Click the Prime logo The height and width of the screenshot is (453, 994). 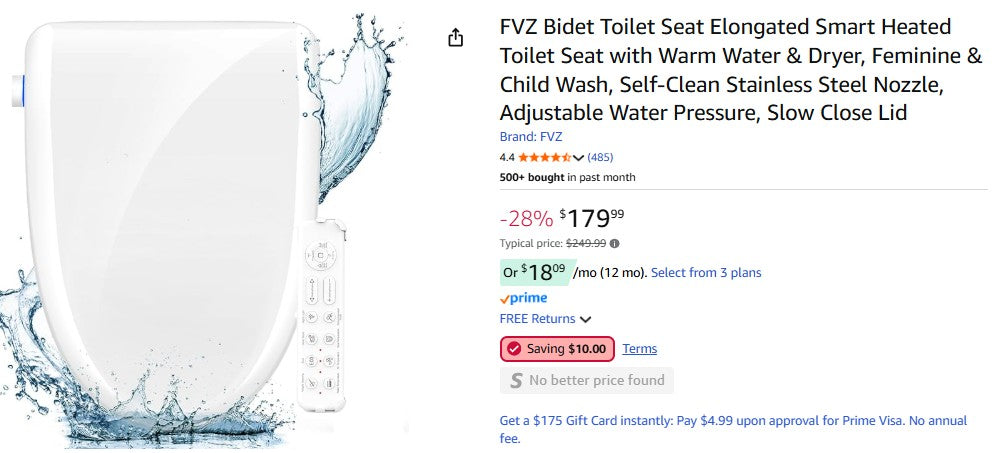(x=523, y=298)
